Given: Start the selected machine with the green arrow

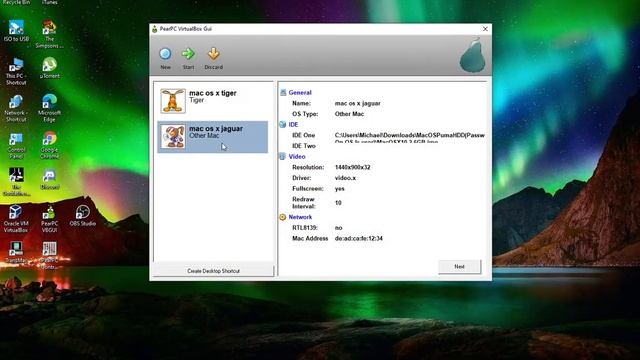Looking at the screenshot, I should point(188,54).
